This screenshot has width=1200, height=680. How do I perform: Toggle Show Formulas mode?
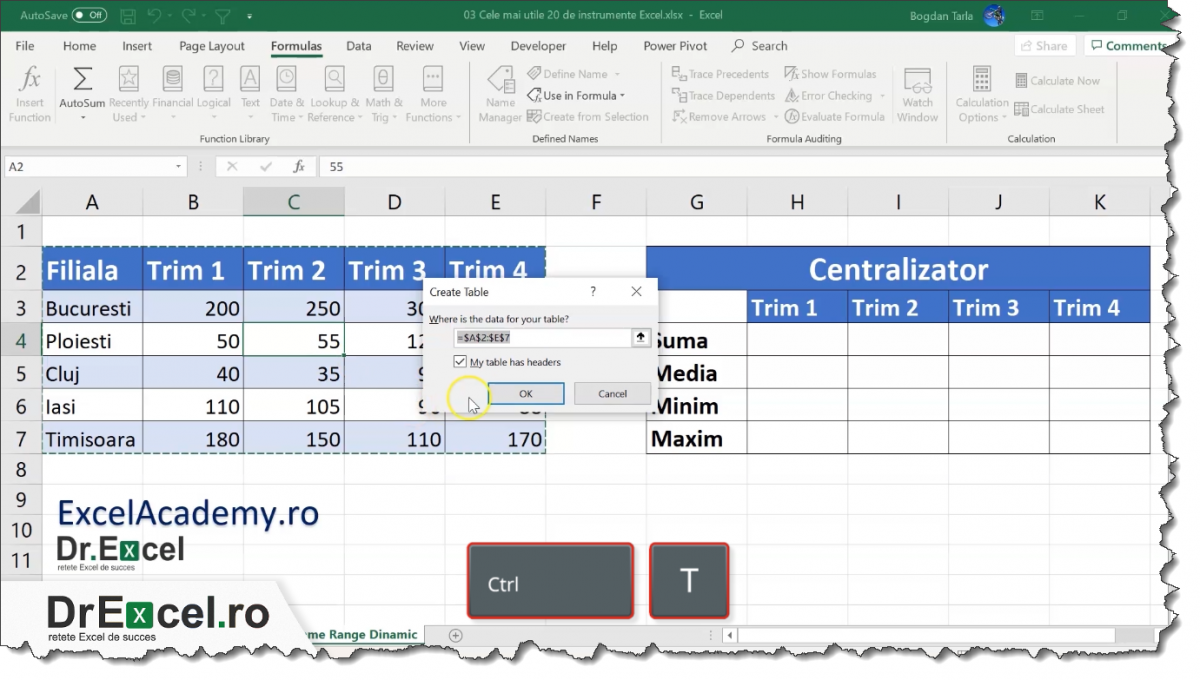click(832, 73)
